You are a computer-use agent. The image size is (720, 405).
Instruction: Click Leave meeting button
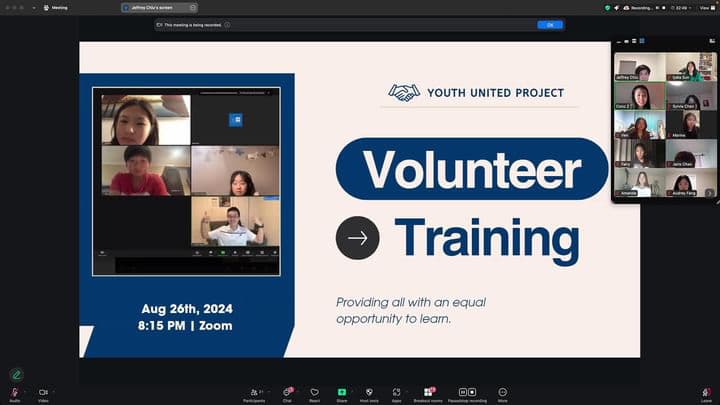tap(706, 392)
